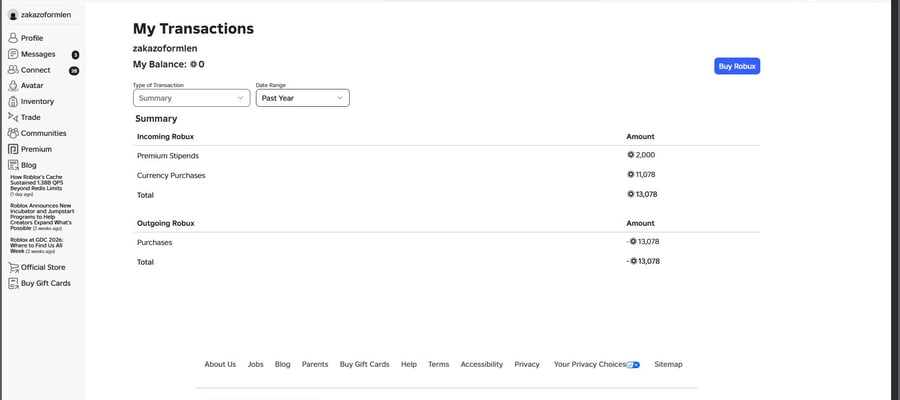Click zakazoformlen username in the sidebar
Screen dimensions: 900x400
coord(46,15)
